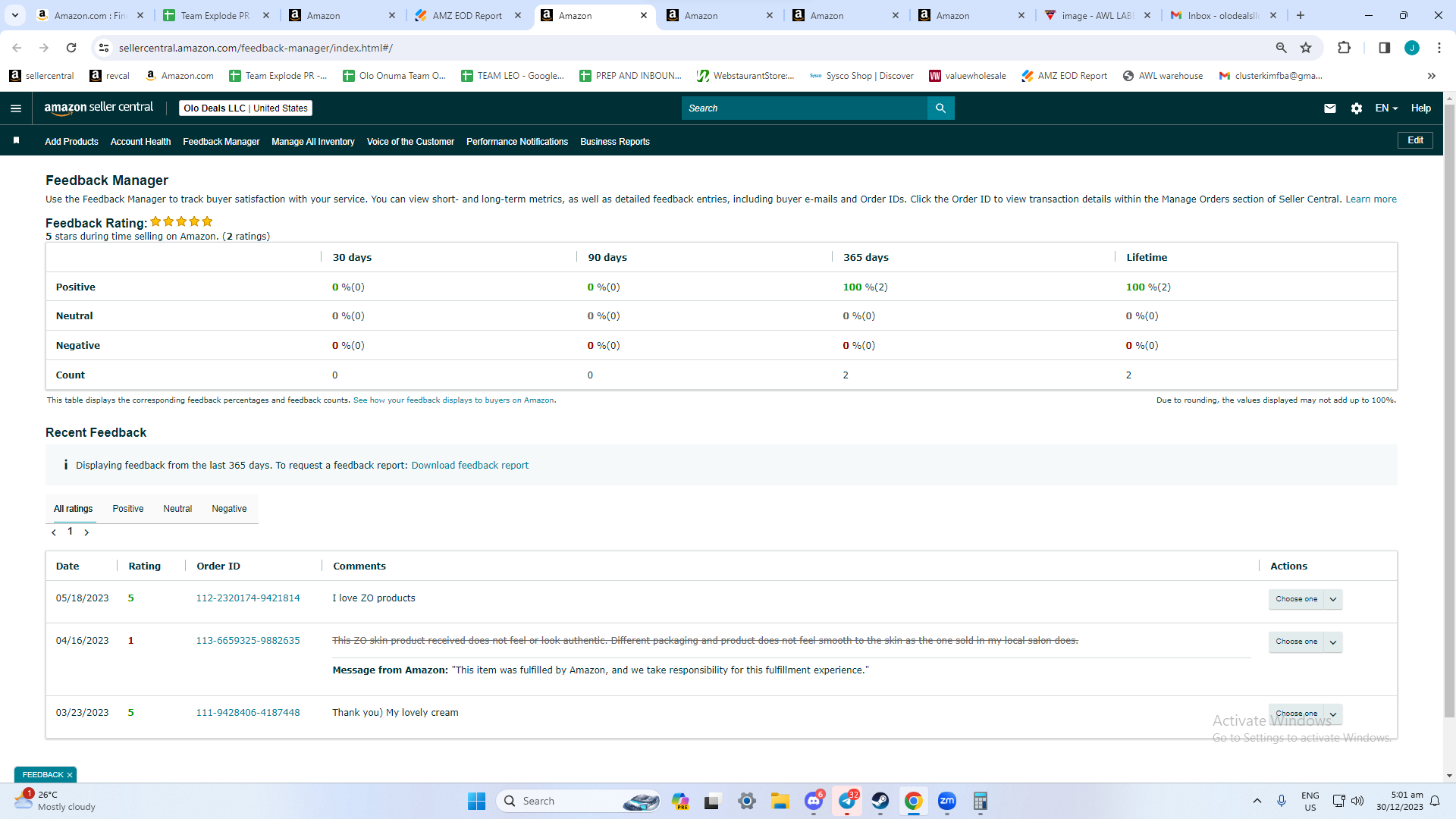Click the browser address bar URL

(256, 48)
